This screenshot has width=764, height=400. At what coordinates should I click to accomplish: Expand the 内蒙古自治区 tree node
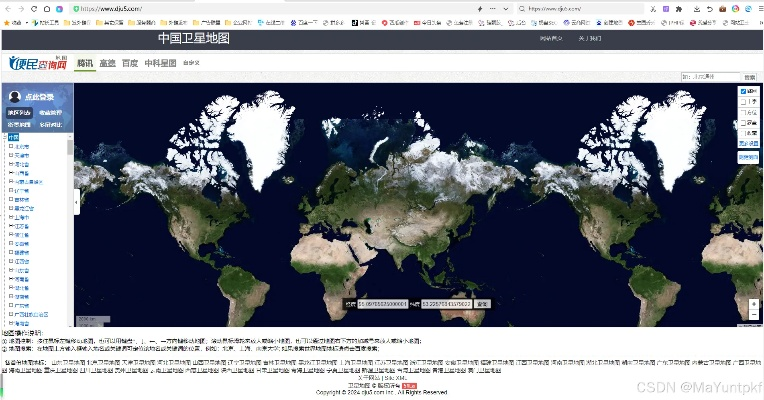point(11,182)
